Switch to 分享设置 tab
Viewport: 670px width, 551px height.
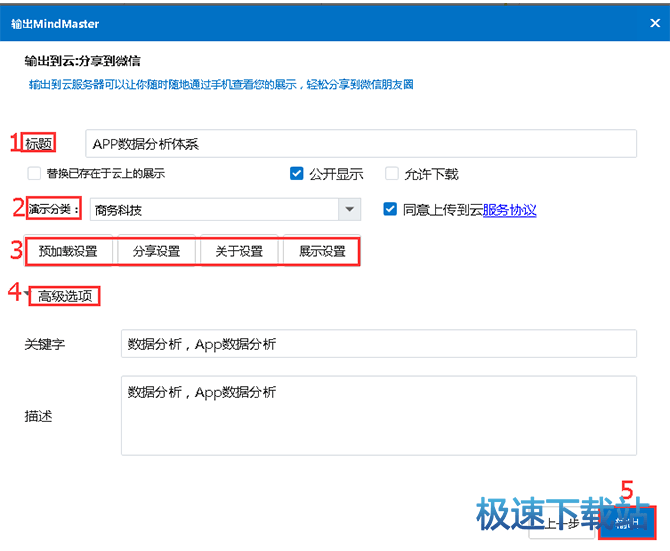point(156,251)
